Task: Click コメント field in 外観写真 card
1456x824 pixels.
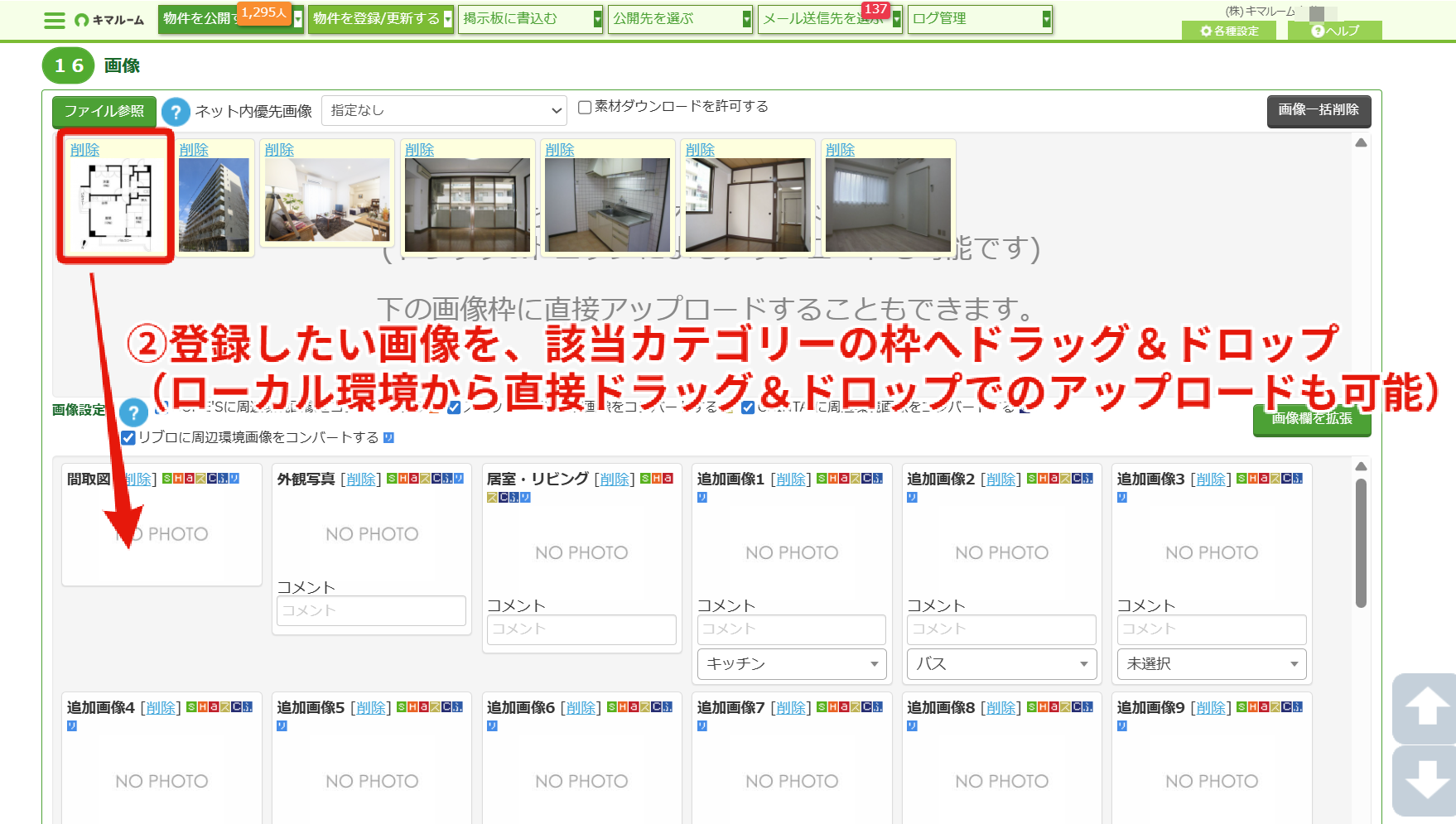Action: point(371,611)
